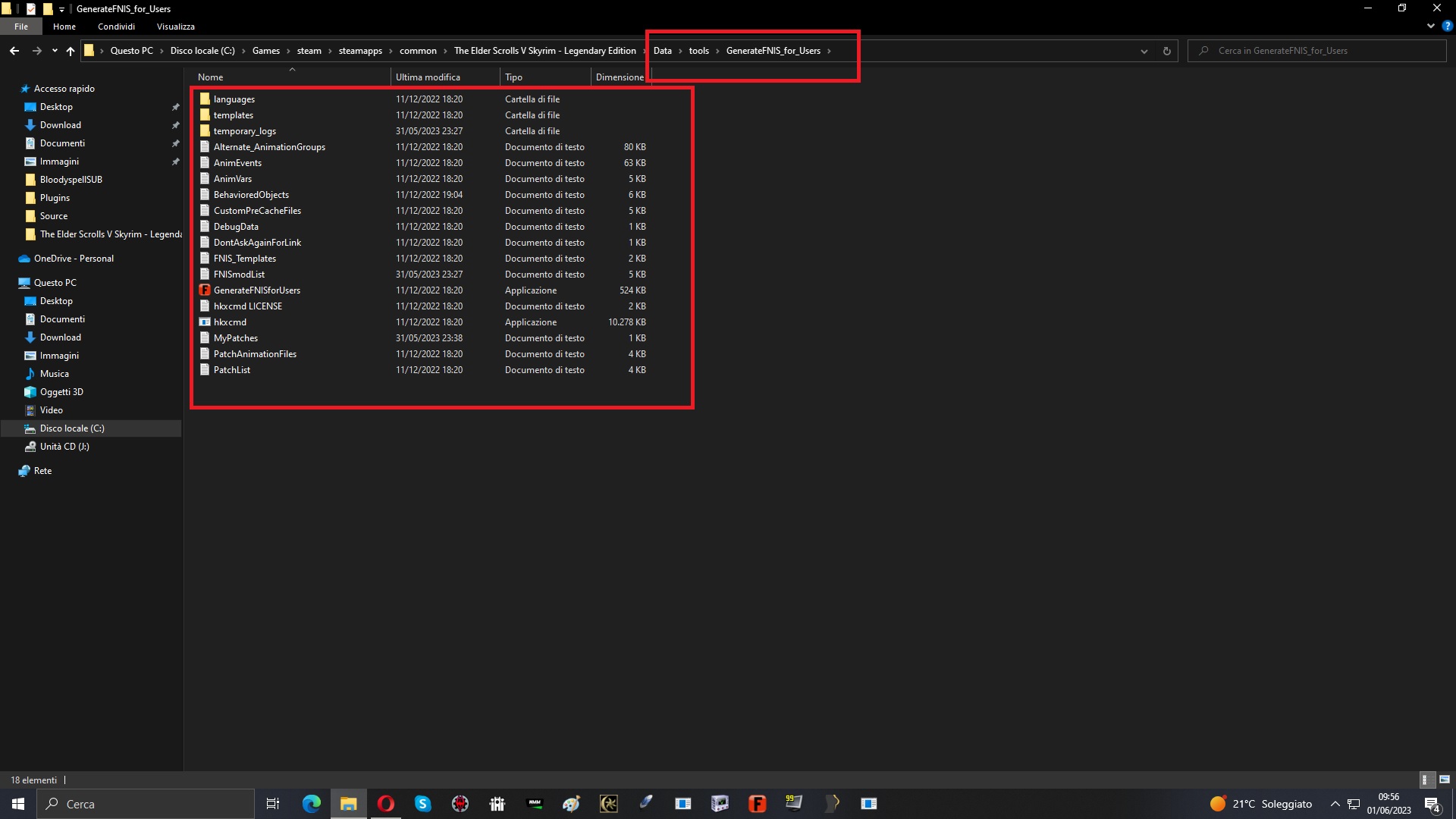Select the hkxcmd LICENSE file
Screen dimensions: 1456x819
pos(247,306)
